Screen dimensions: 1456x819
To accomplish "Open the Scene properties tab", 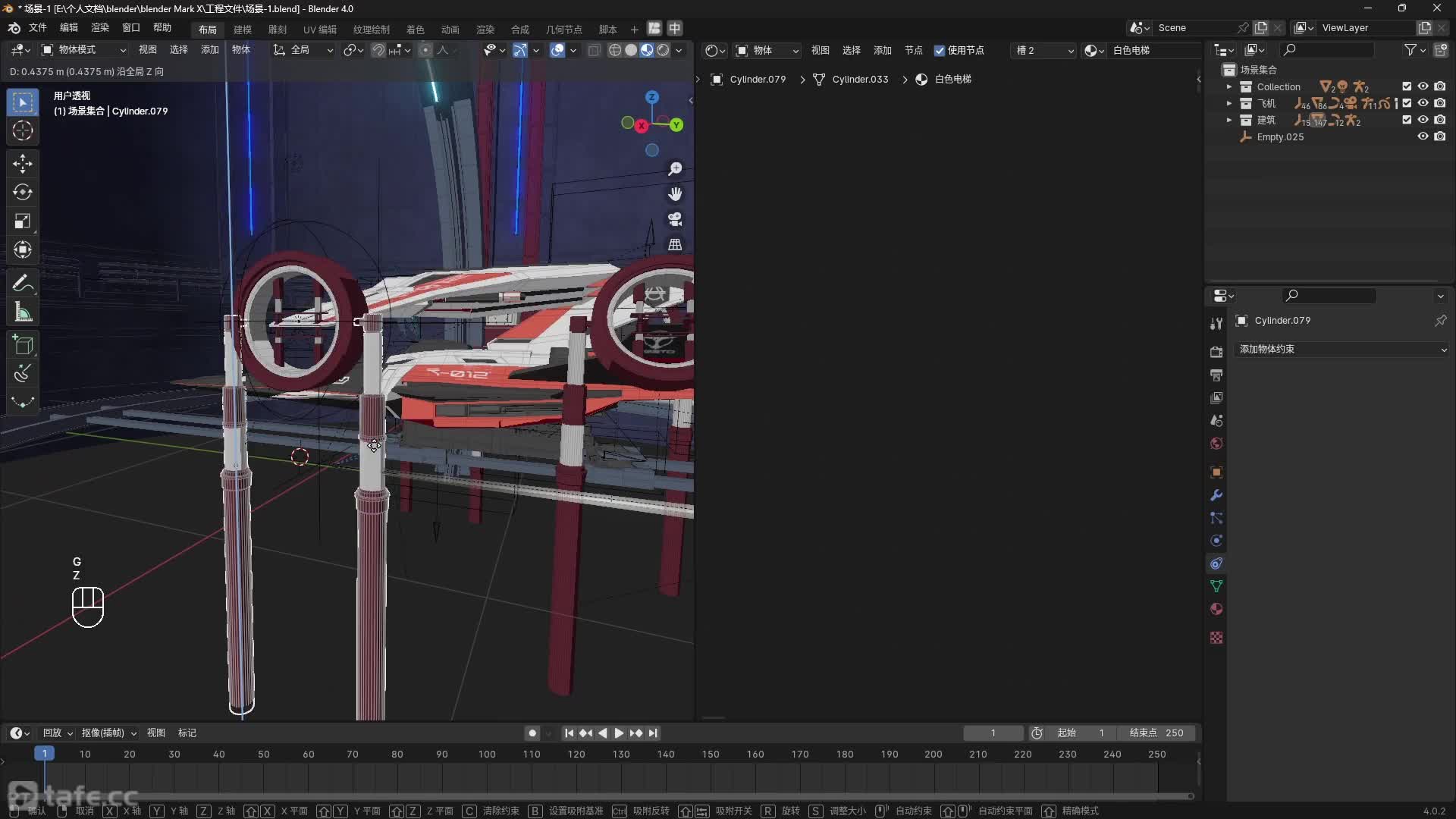I will [1216, 420].
